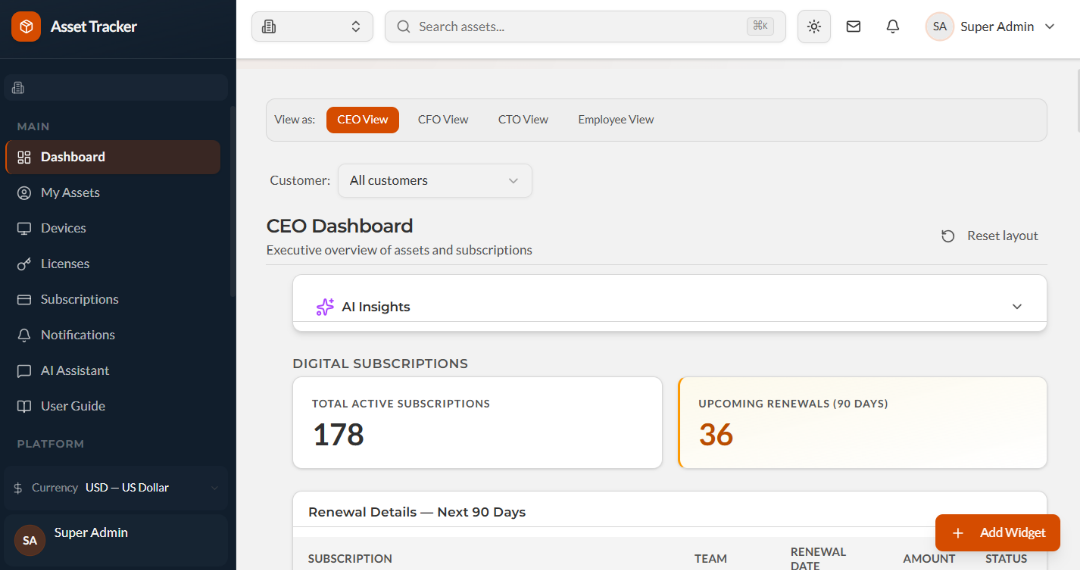
Task: Toggle the light/dark theme sun icon
Action: click(x=813, y=27)
